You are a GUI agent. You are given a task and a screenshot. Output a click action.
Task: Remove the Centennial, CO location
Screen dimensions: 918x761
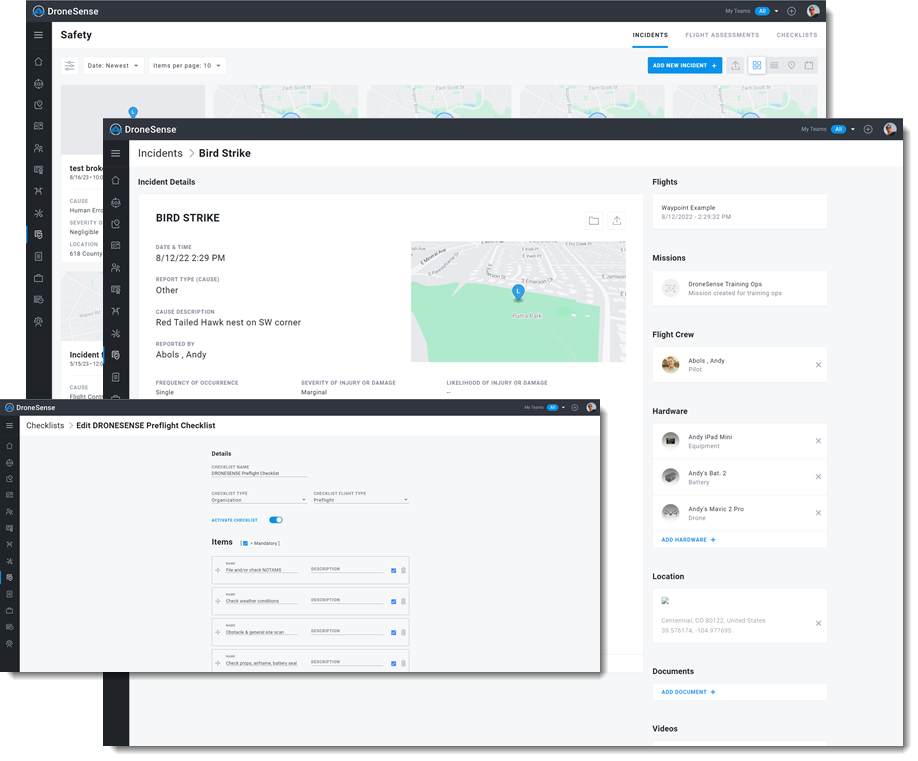click(818, 623)
